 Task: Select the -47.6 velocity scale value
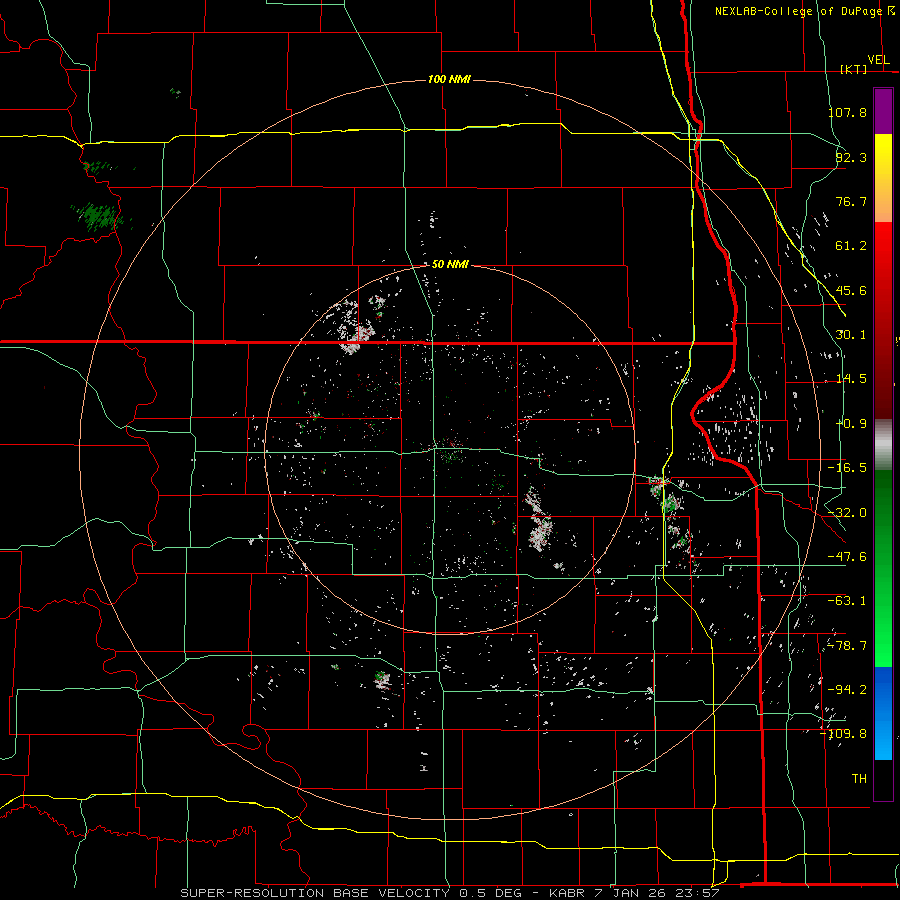847,557
